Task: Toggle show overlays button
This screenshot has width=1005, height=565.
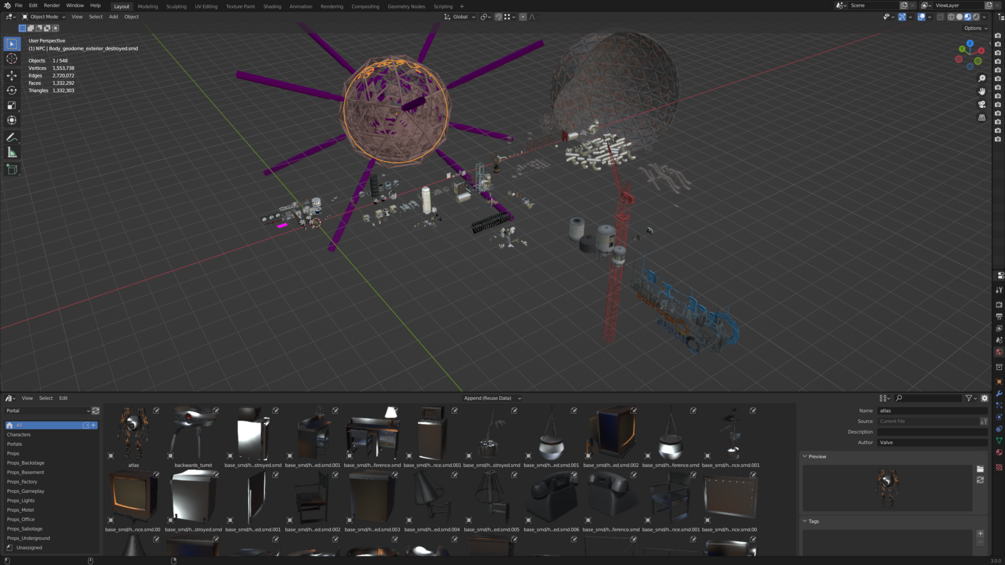Action: tap(921, 17)
